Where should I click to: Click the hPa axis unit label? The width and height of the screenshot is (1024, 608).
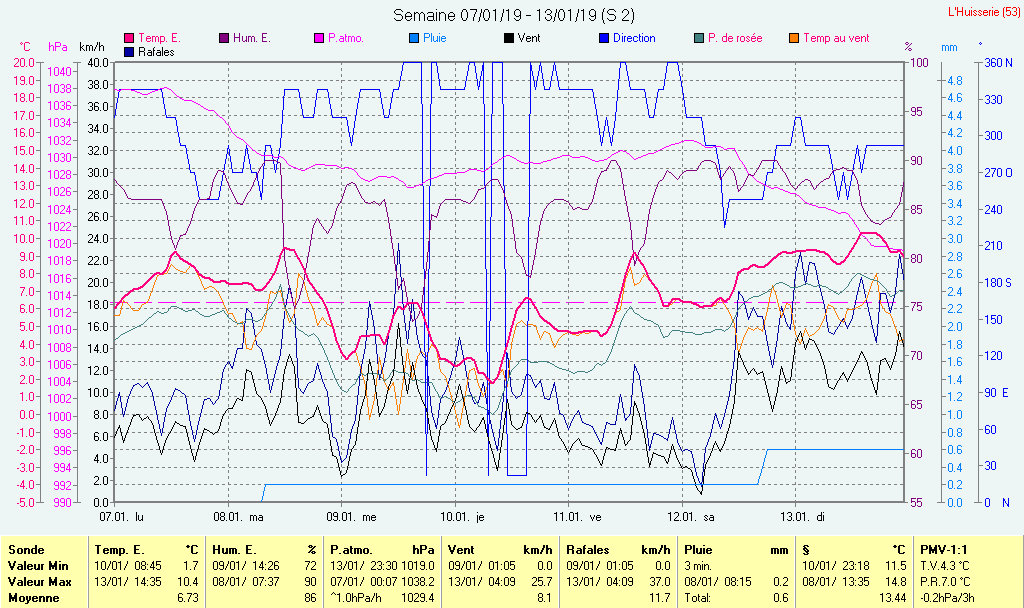click(57, 47)
